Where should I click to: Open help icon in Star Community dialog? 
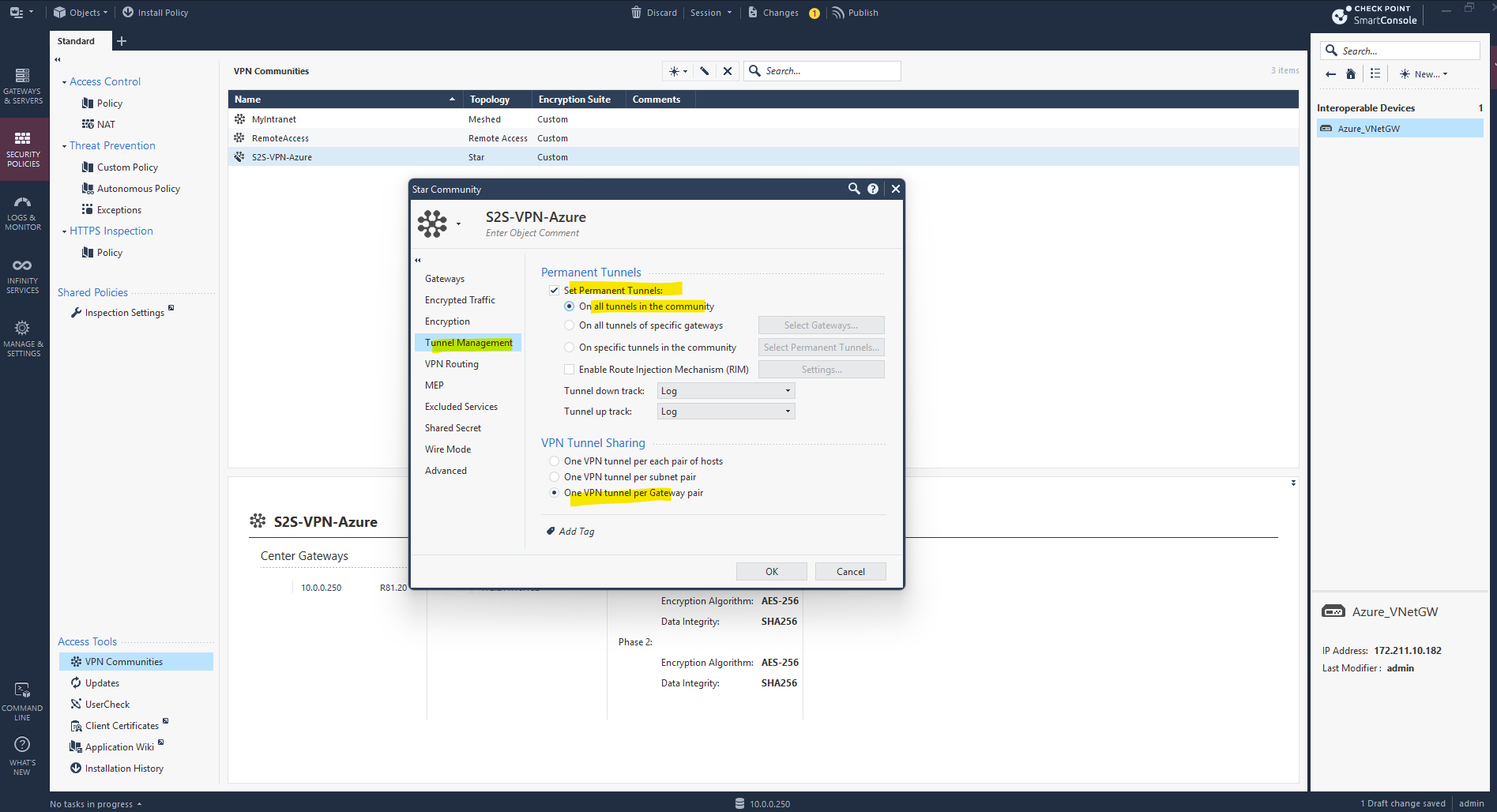pos(873,189)
